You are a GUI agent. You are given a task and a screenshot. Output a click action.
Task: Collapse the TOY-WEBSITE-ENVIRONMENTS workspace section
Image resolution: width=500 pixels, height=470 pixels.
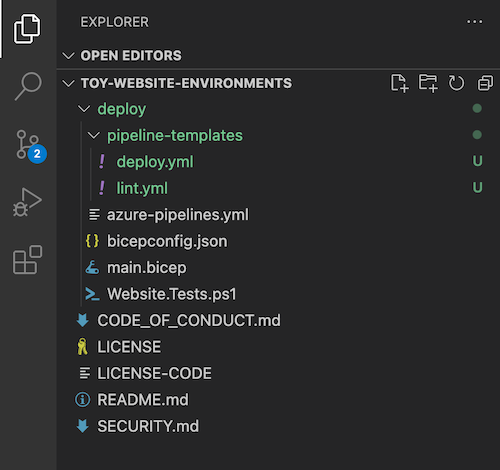coord(68,83)
